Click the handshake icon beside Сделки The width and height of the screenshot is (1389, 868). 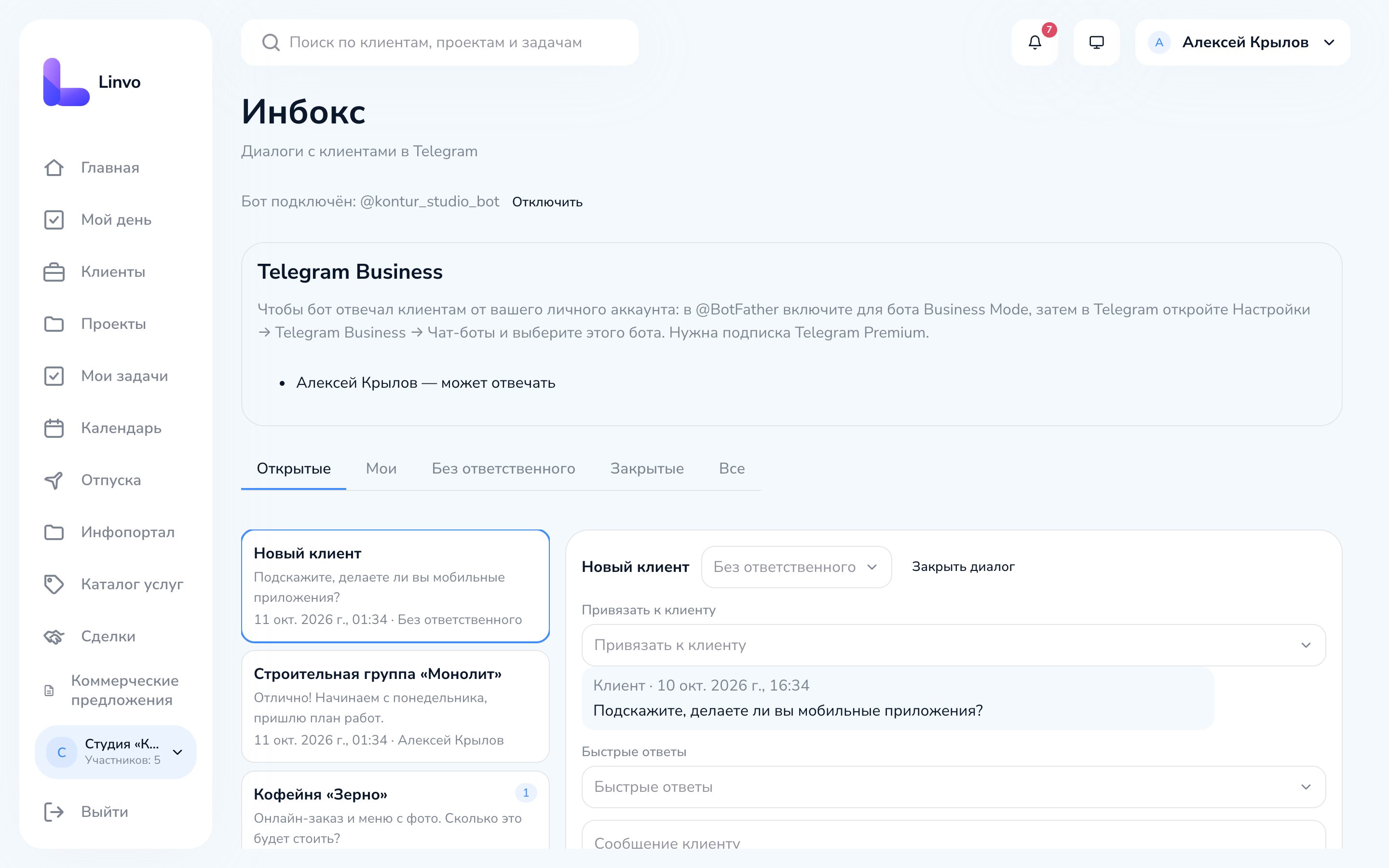pos(54,637)
